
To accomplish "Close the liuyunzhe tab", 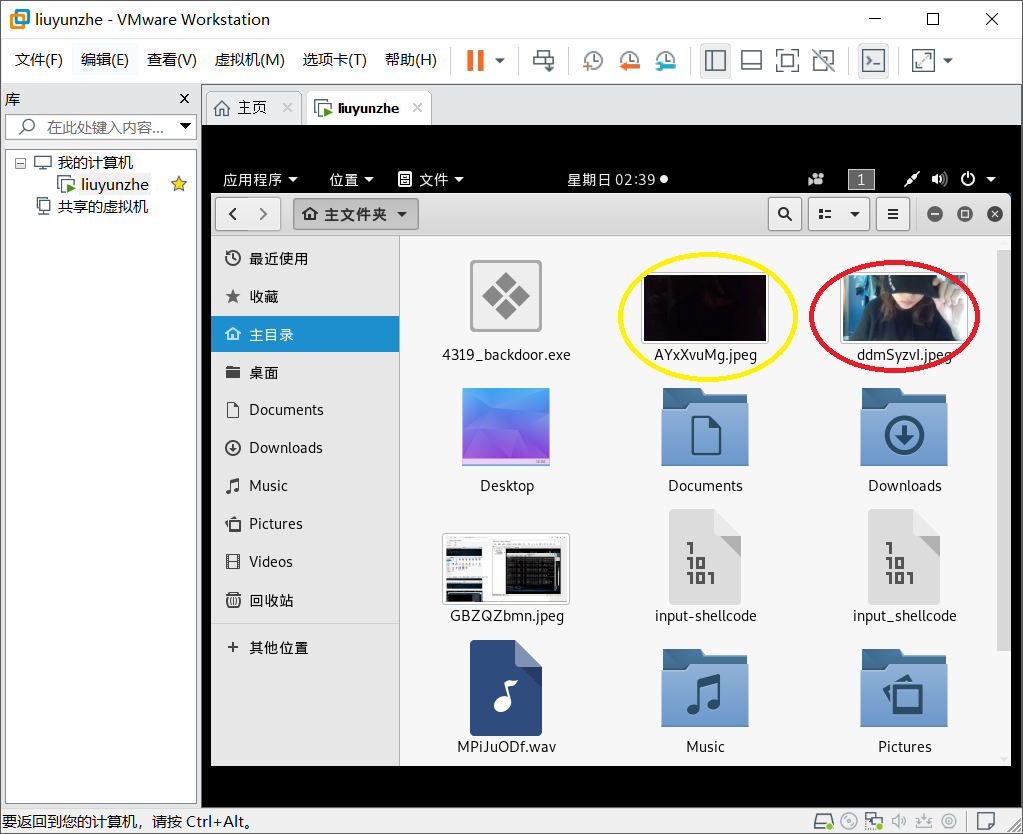I will click(418, 108).
